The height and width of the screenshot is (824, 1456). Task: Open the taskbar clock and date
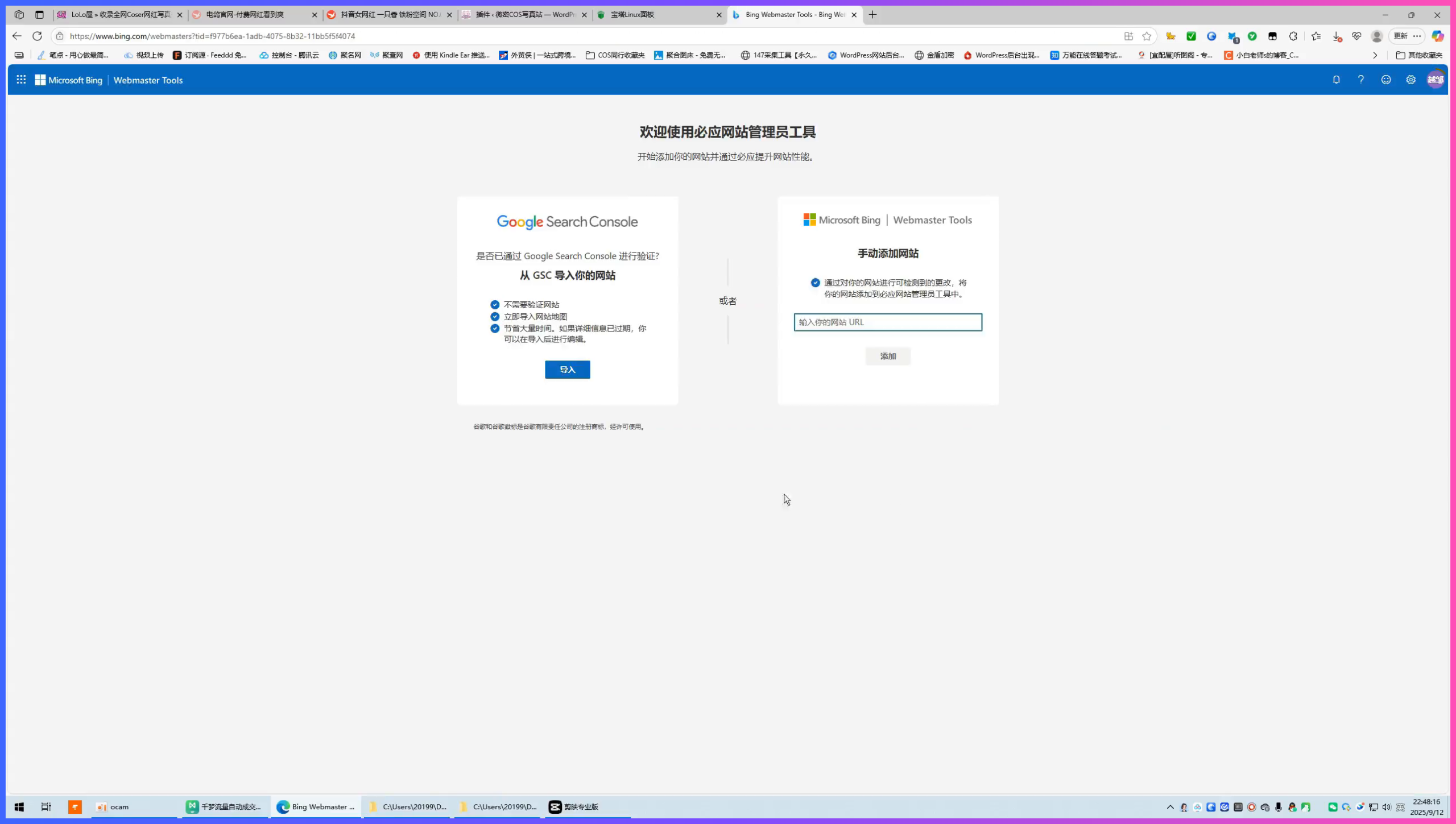1426,807
